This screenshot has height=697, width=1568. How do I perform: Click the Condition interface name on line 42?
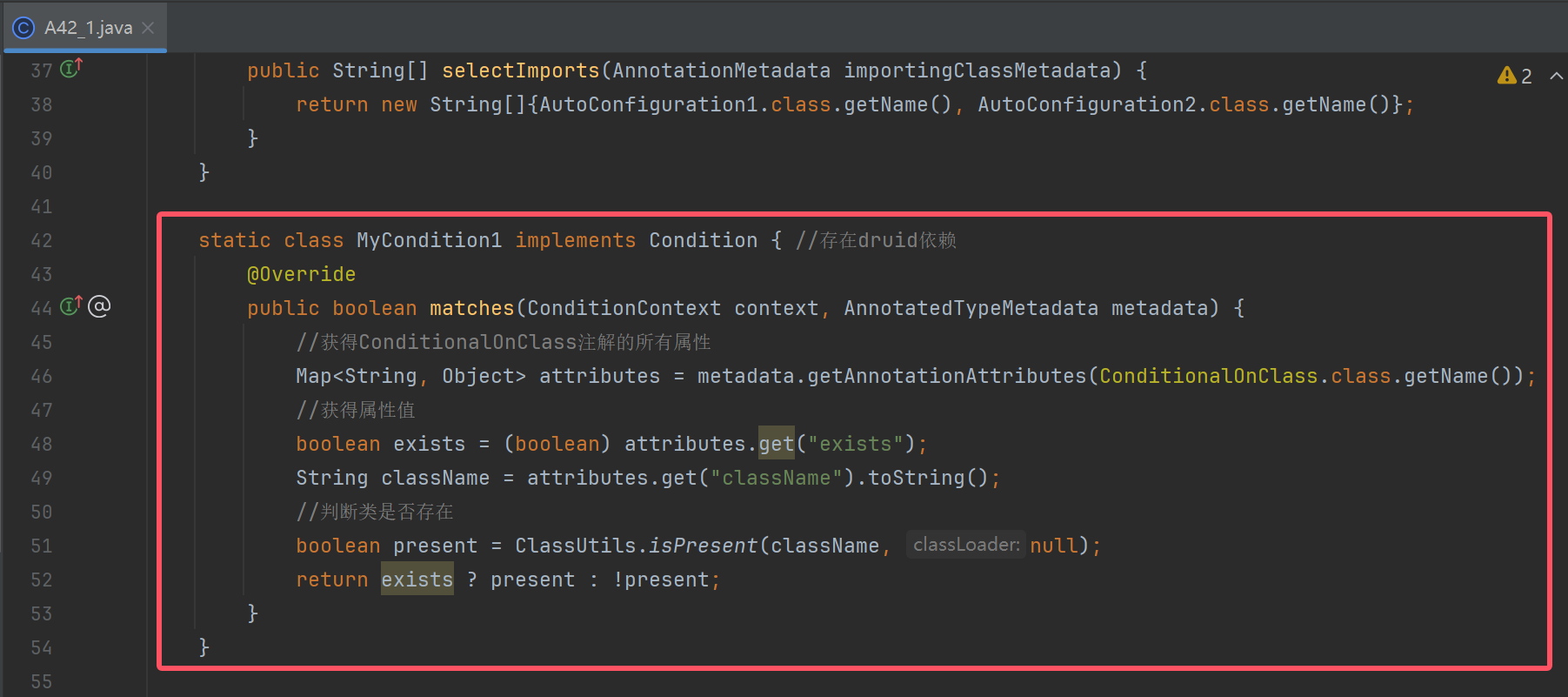click(x=704, y=240)
